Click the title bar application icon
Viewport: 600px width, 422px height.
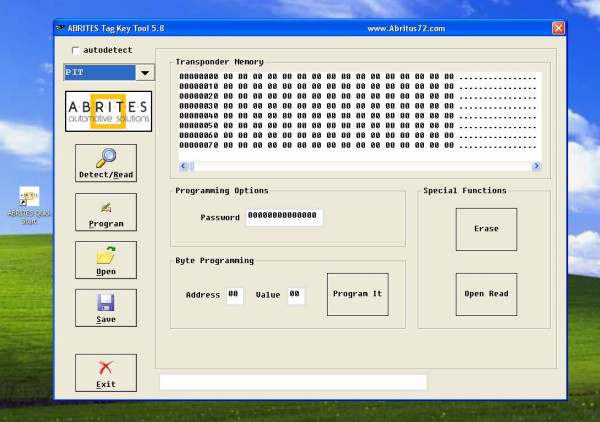pos(62,28)
